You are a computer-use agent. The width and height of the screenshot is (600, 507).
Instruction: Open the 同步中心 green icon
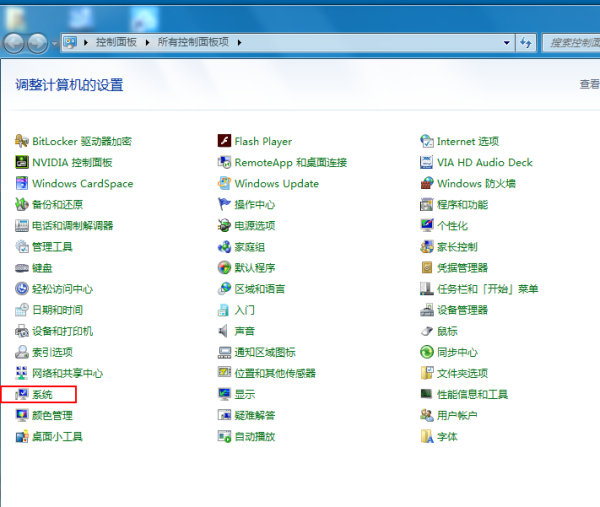[x=427, y=352]
